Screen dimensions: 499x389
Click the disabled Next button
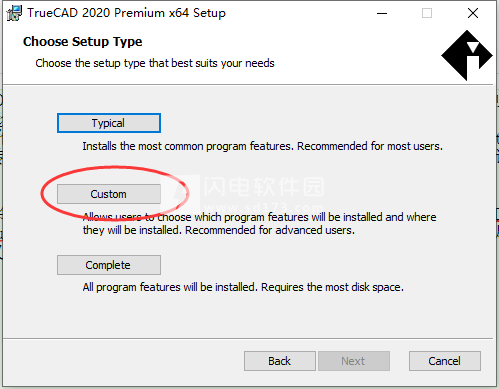tap(354, 361)
